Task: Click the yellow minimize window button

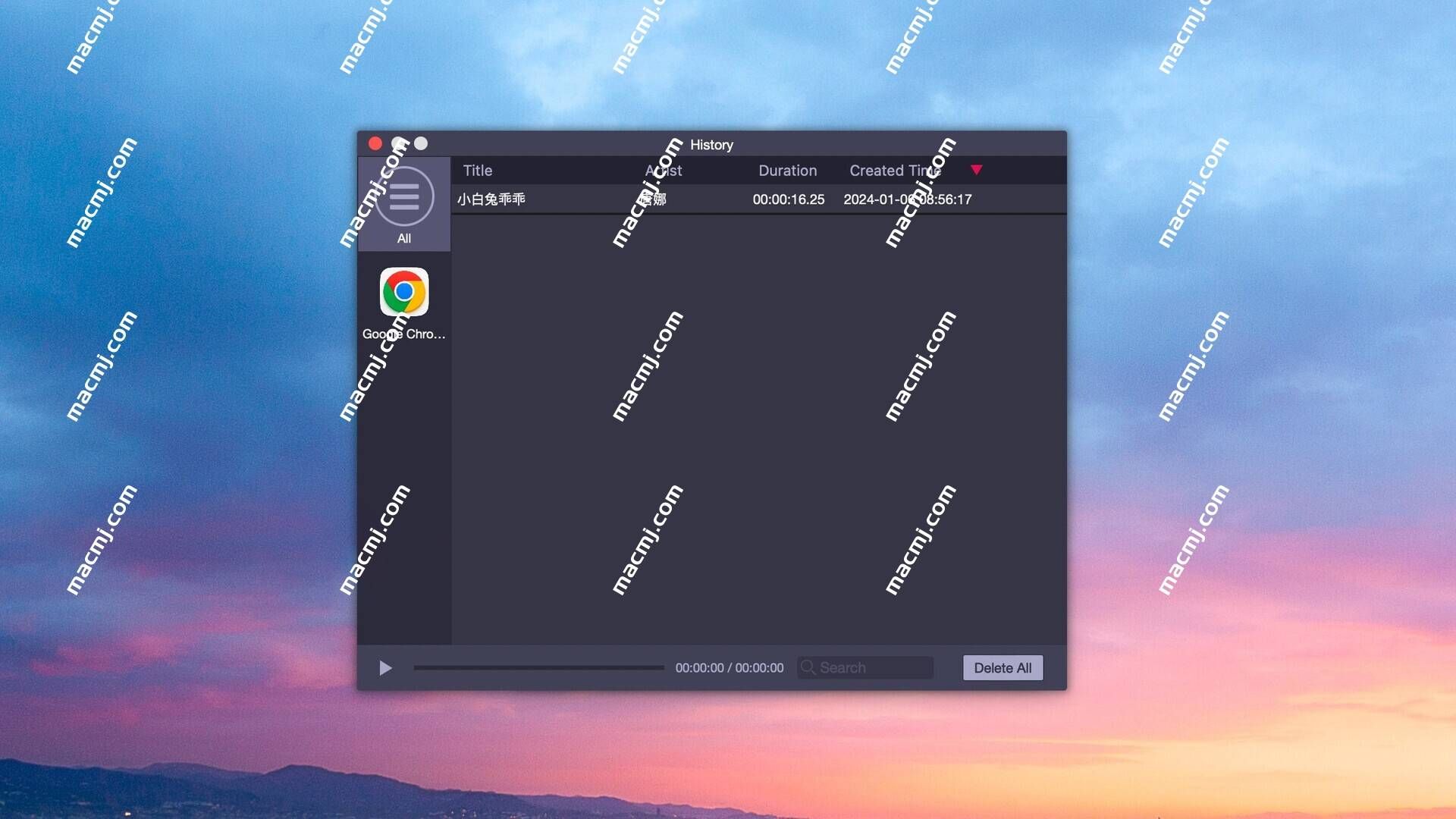Action: (x=397, y=143)
